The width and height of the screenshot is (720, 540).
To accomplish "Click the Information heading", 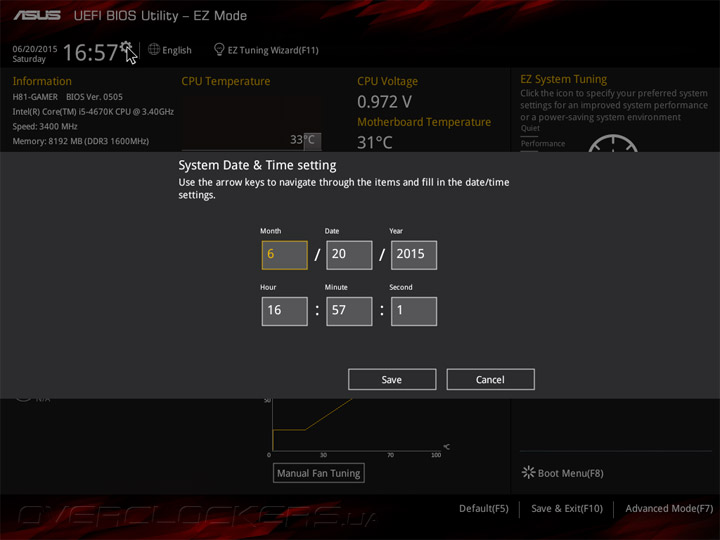I will tap(42, 81).
